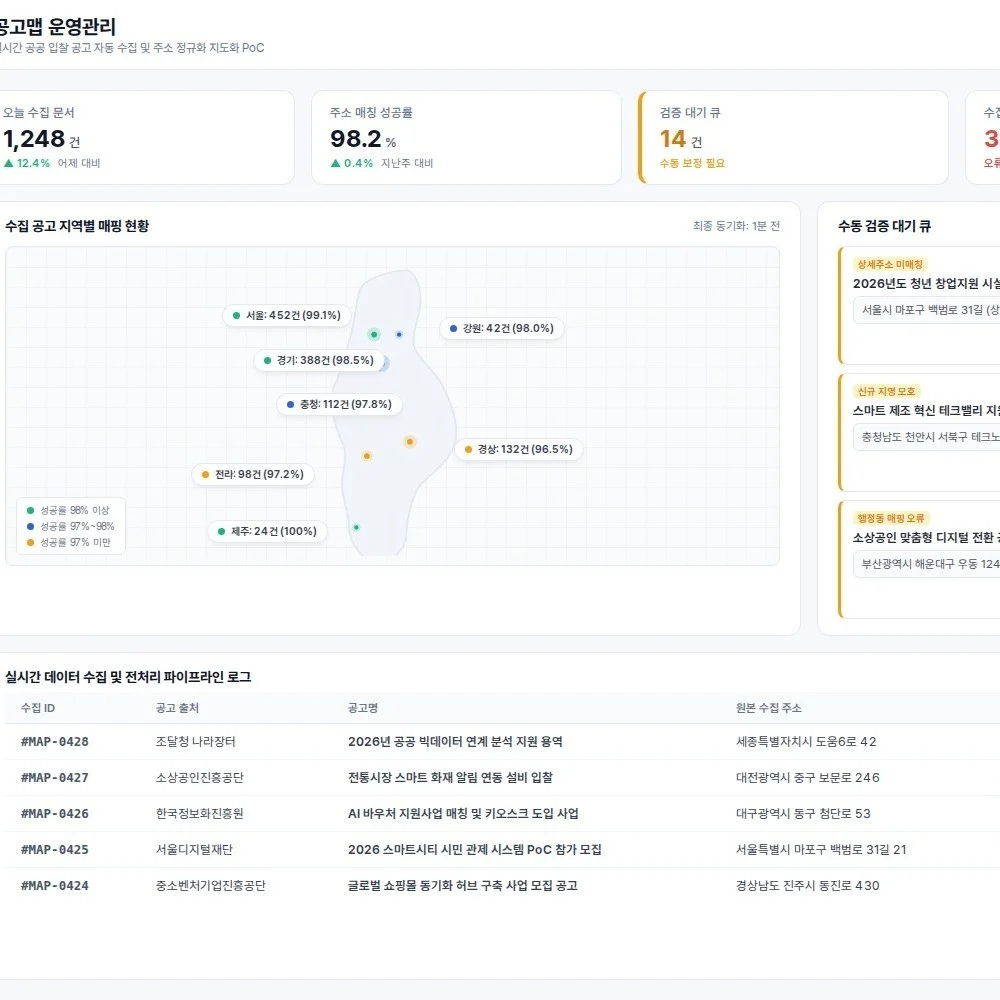Select row ID #MAP-0424
The image size is (1000, 1000).
tap(55, 886)
